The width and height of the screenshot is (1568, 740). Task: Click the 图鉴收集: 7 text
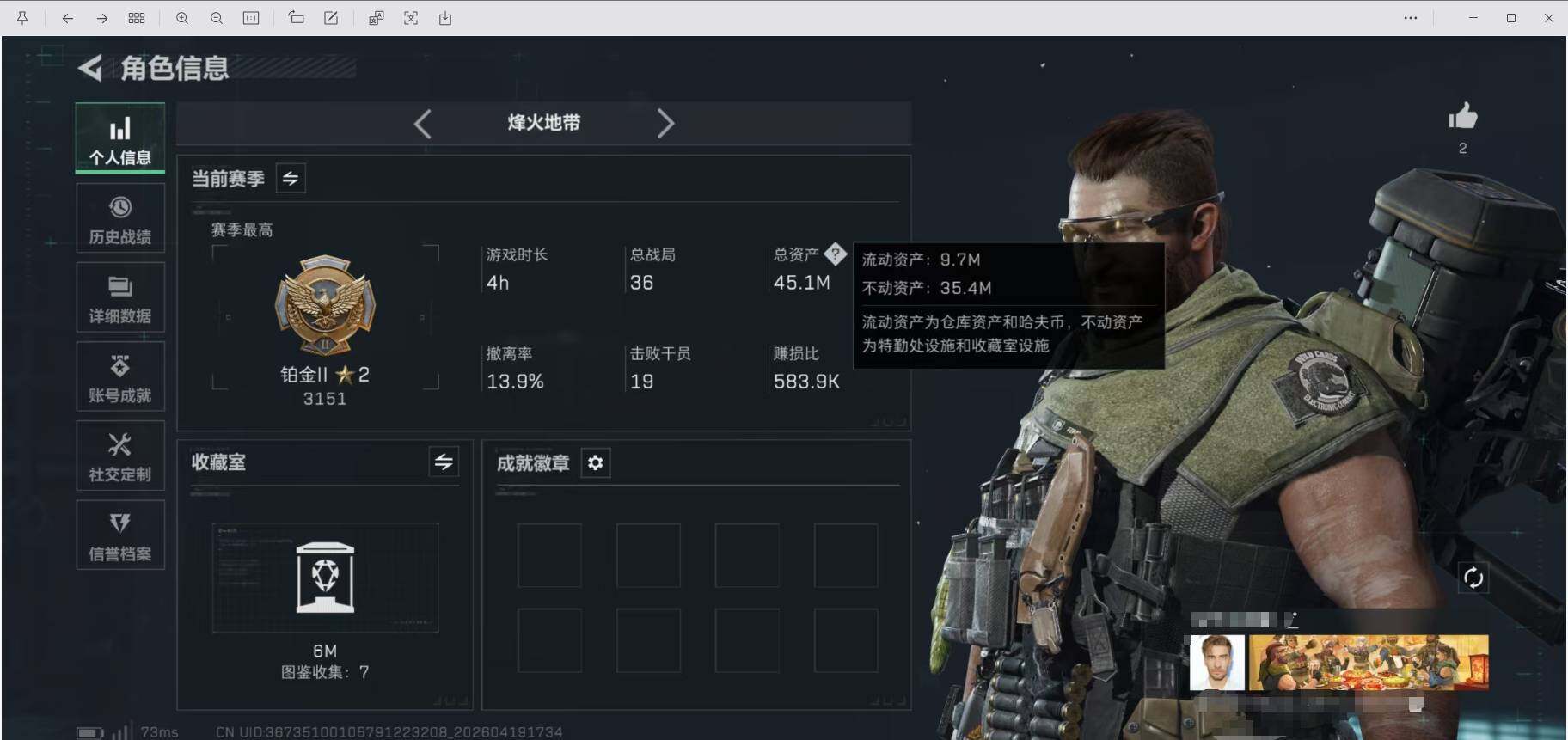[x=325, y=672]
